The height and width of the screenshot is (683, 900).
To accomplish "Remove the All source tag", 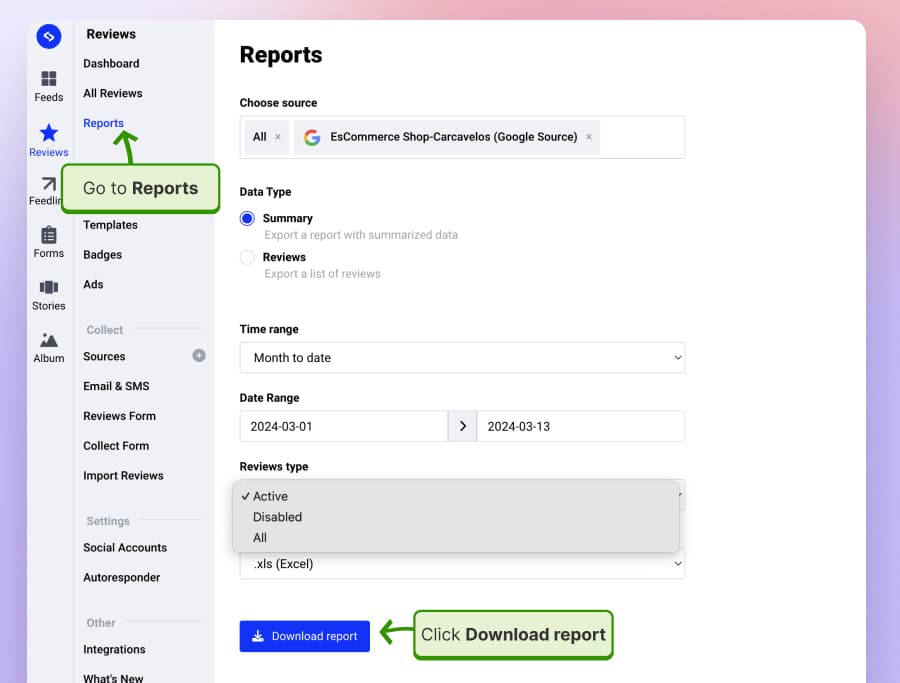I will coord(278,137).
